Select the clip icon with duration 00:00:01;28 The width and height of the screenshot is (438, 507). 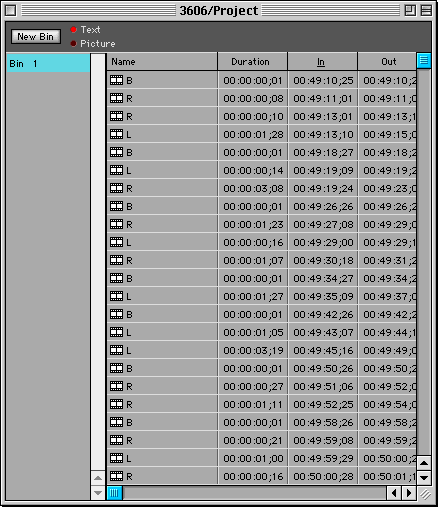pyautogui.click(x=116, y=134)
